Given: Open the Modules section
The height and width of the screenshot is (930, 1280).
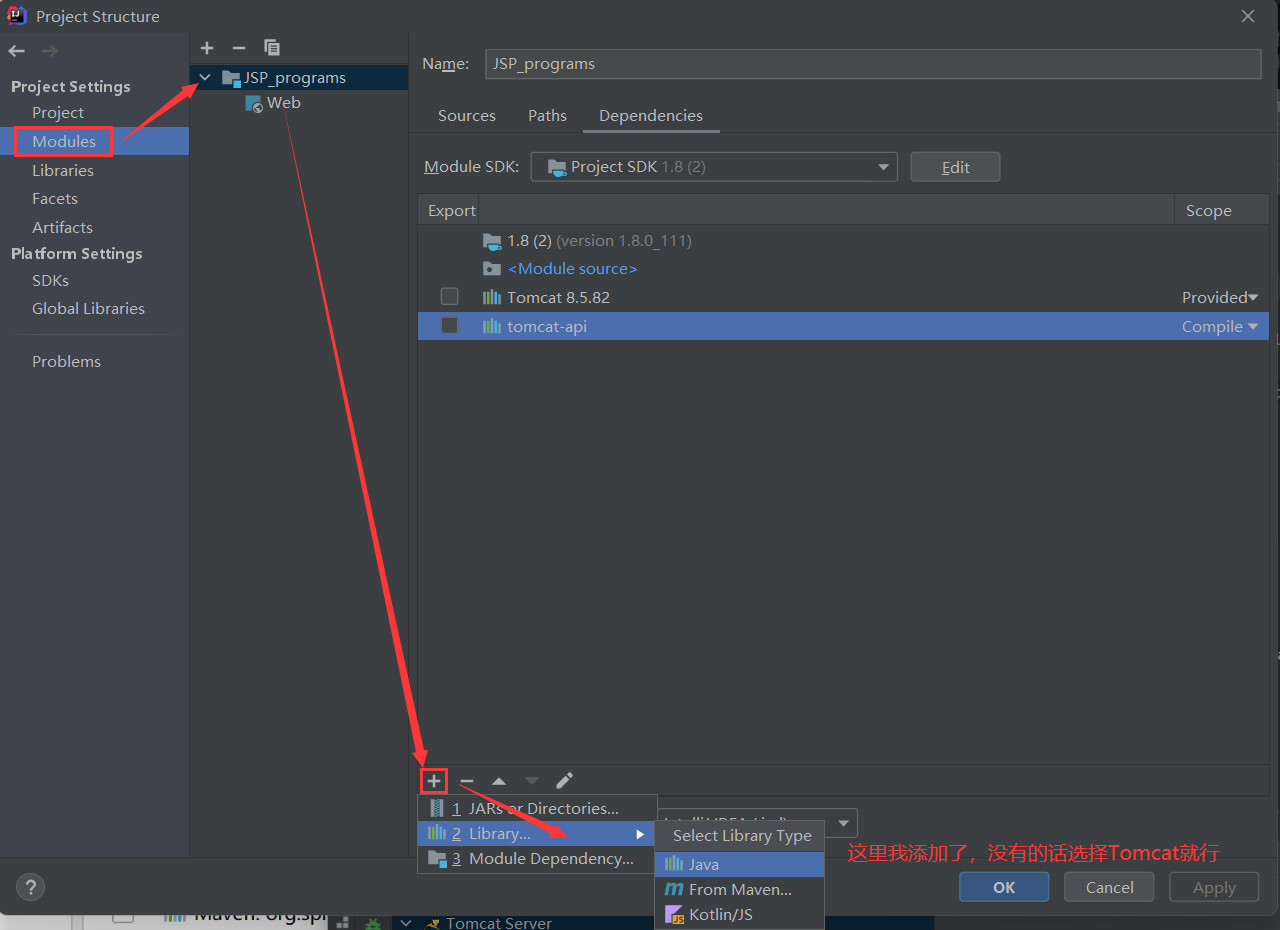Looking at the screenshot, I should pos(64,141).
